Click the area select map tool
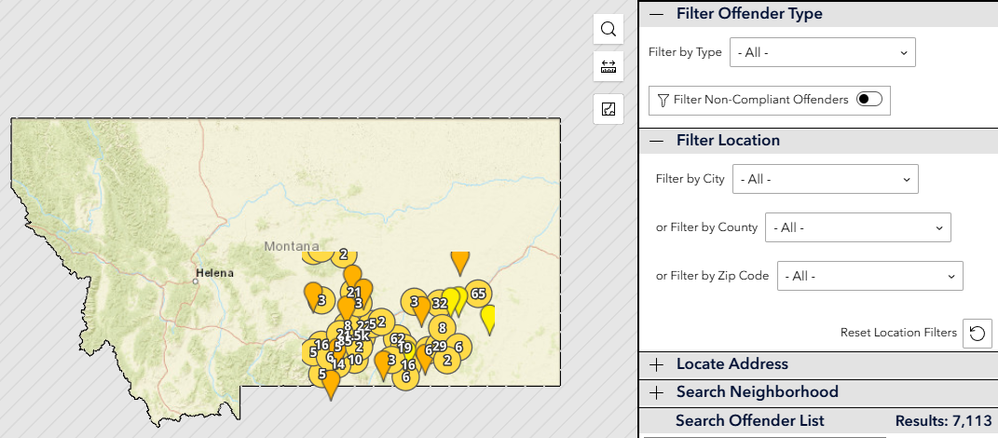This screenshot has width=998, height=438. (x=608, y=110)
